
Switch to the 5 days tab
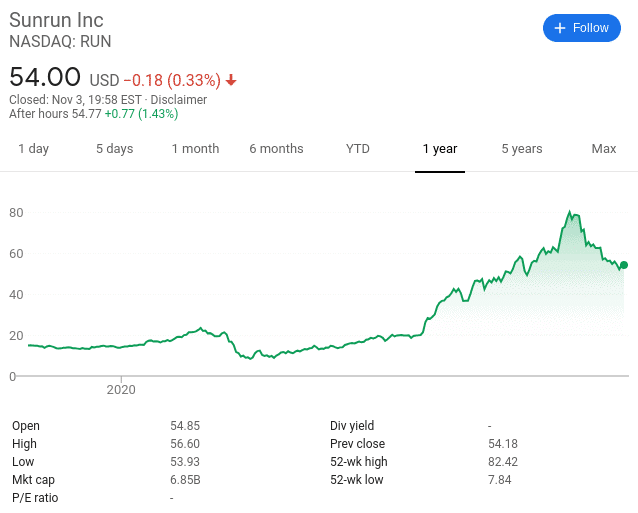click(115, 149)
